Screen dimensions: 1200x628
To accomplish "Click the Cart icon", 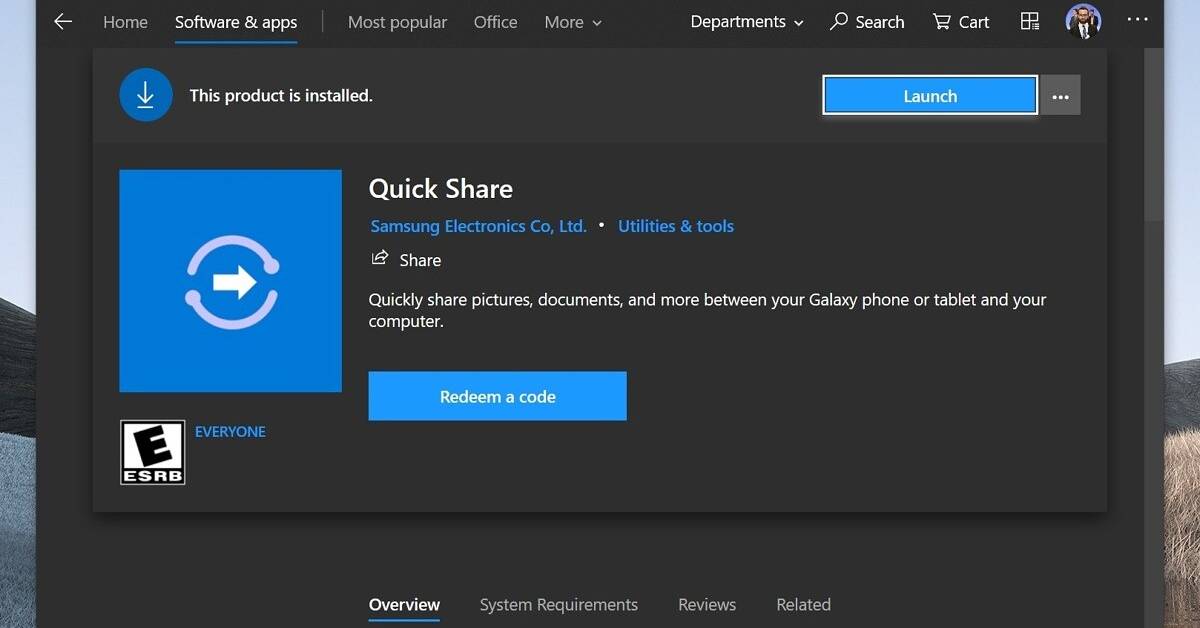I will click(942, 21).
